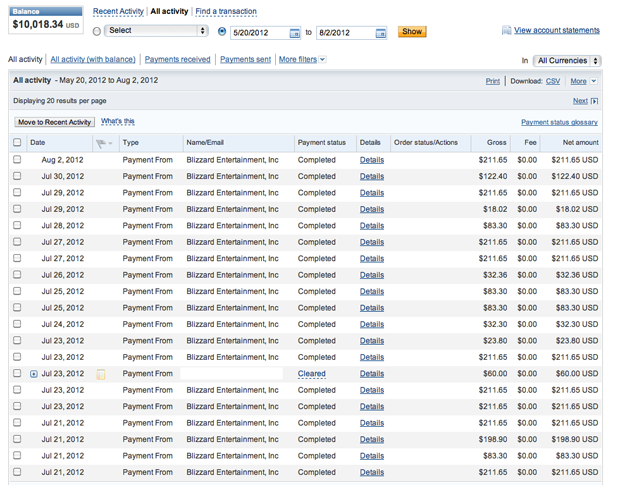Open the Payment status glossary link

pos(559,122)
